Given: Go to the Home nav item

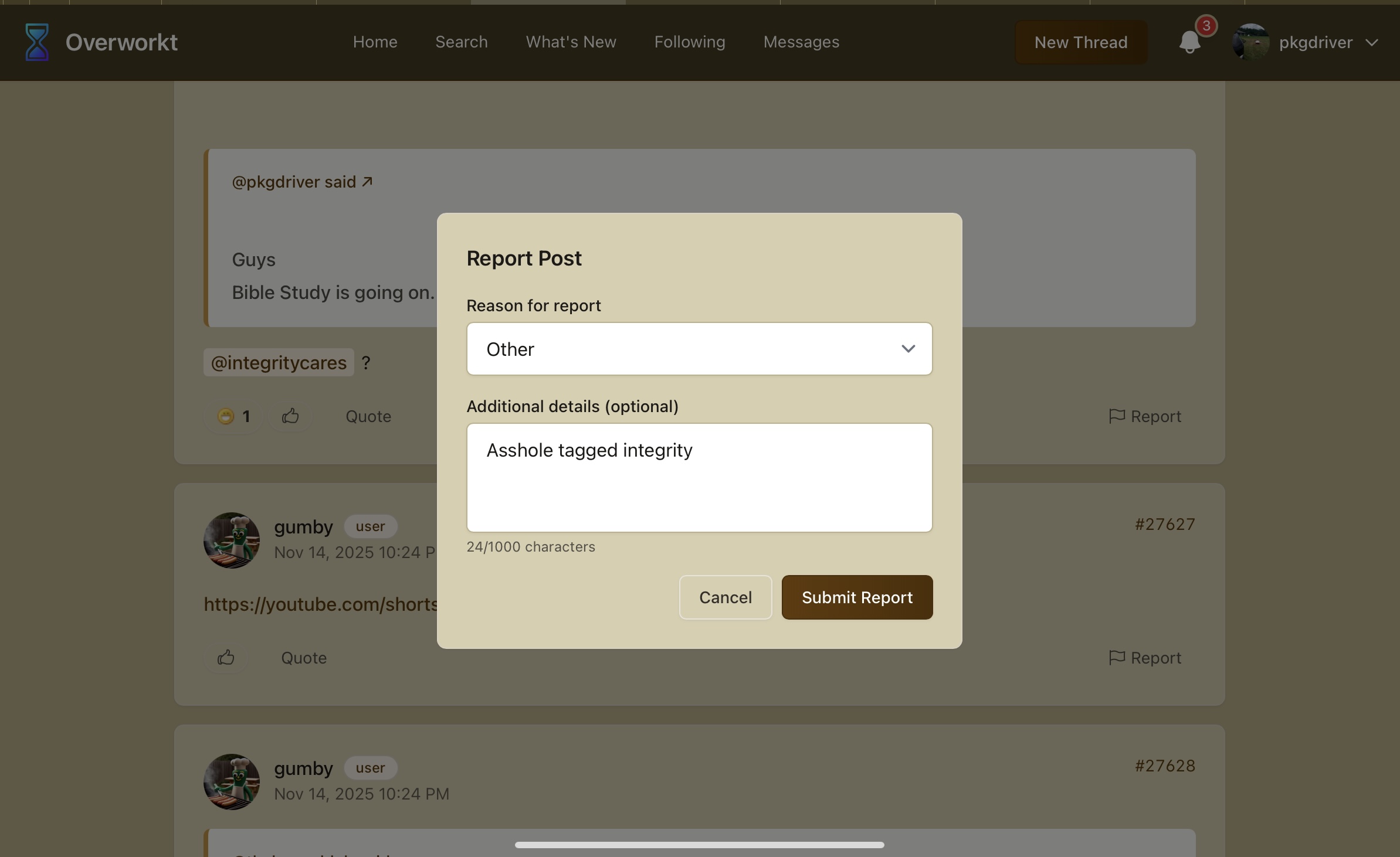Looking at the screenshot, I should [375, 42].
